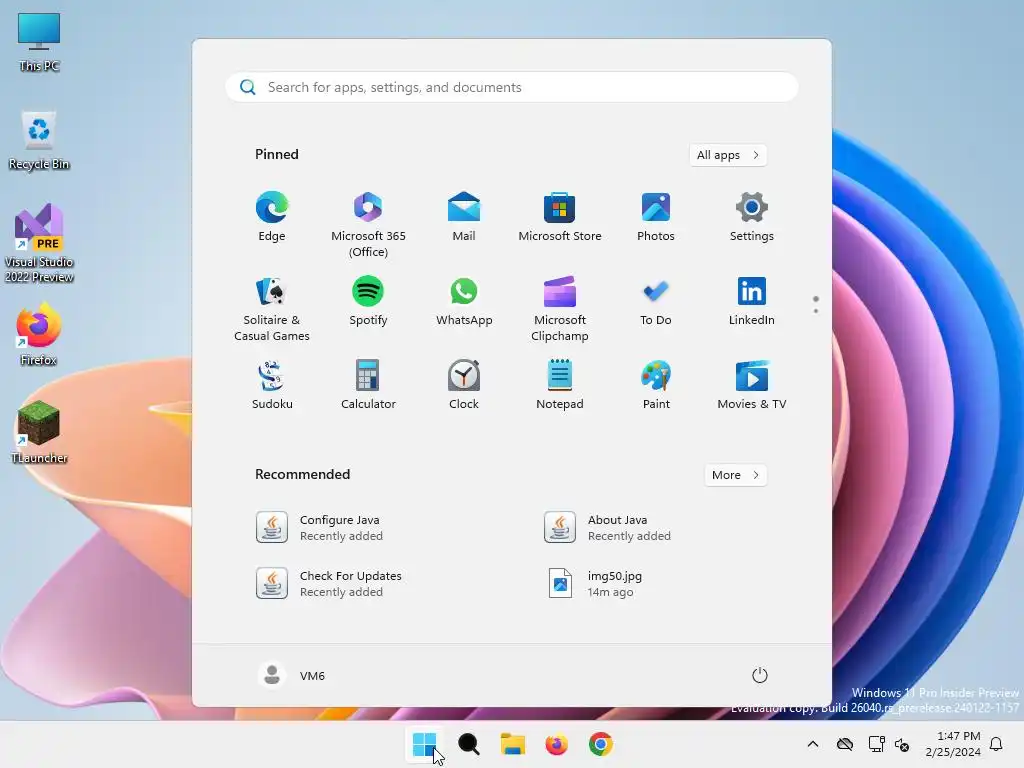Image resolution: width=1024 pixels, height=768 pixels.
Task: Show hidden system tray icons
Action: click(813, 744)
